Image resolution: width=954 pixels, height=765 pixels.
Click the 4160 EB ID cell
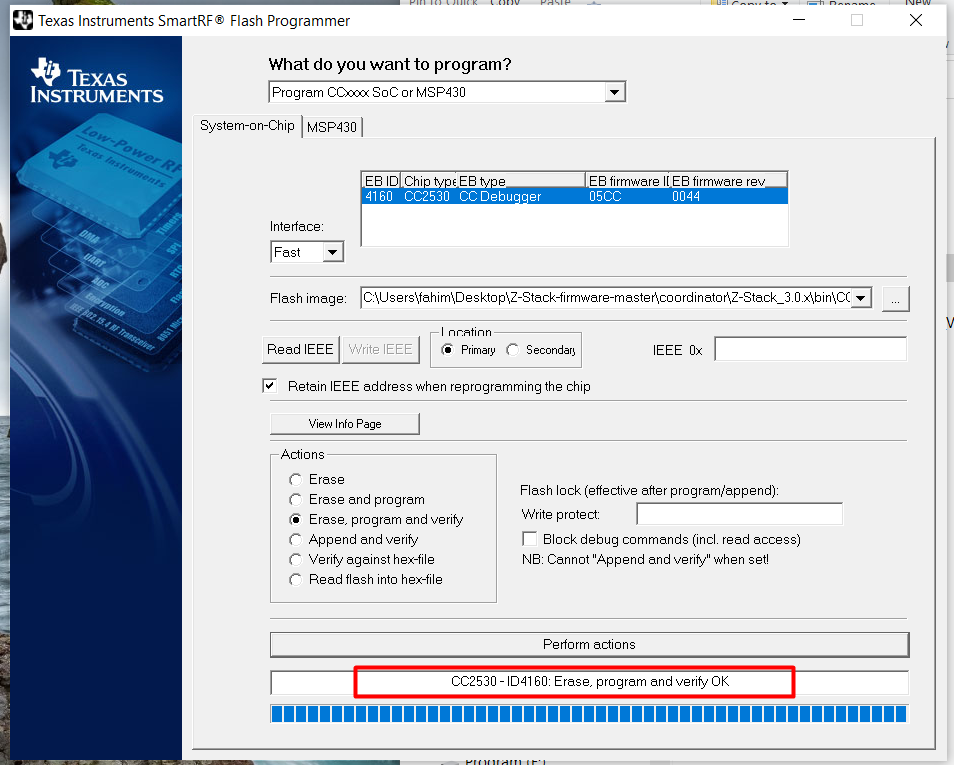[x=379, y=197]
